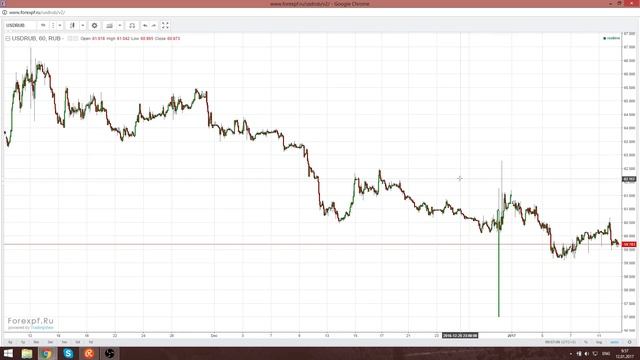Select the 1y date range button
640x360 pixels.
[23, 342]
